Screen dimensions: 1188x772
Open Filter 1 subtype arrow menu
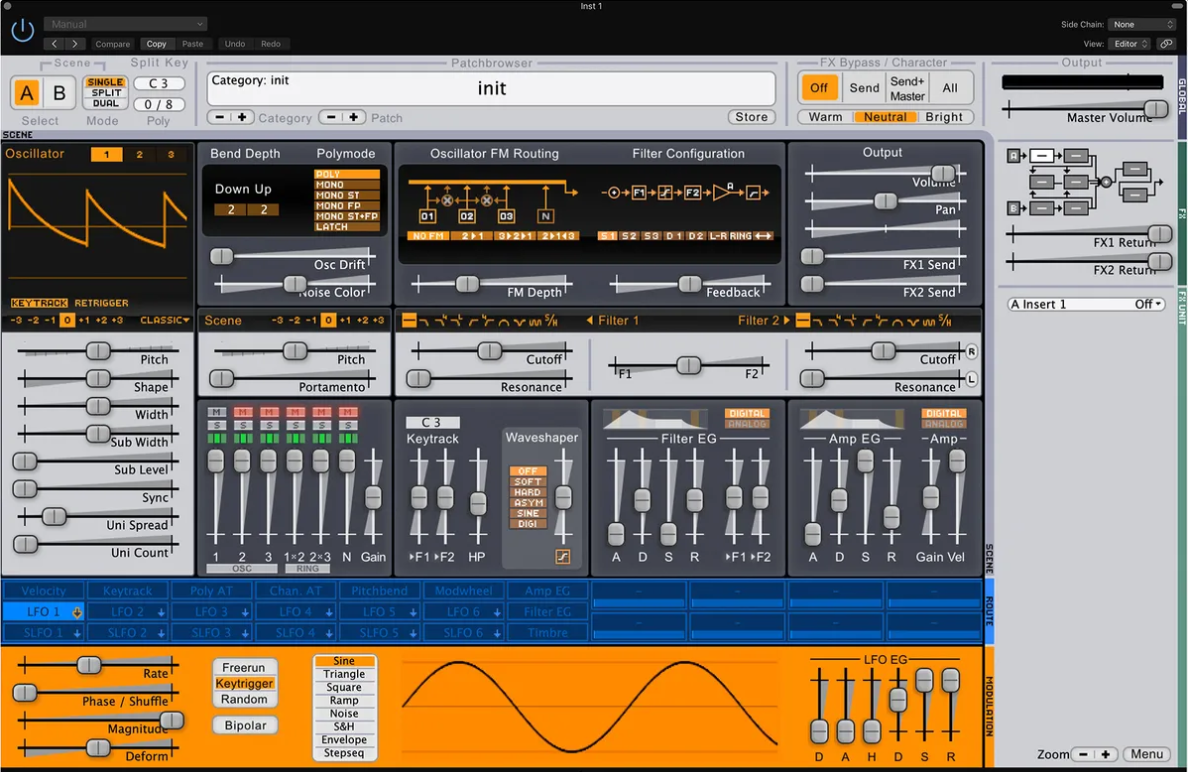point(589,320)
